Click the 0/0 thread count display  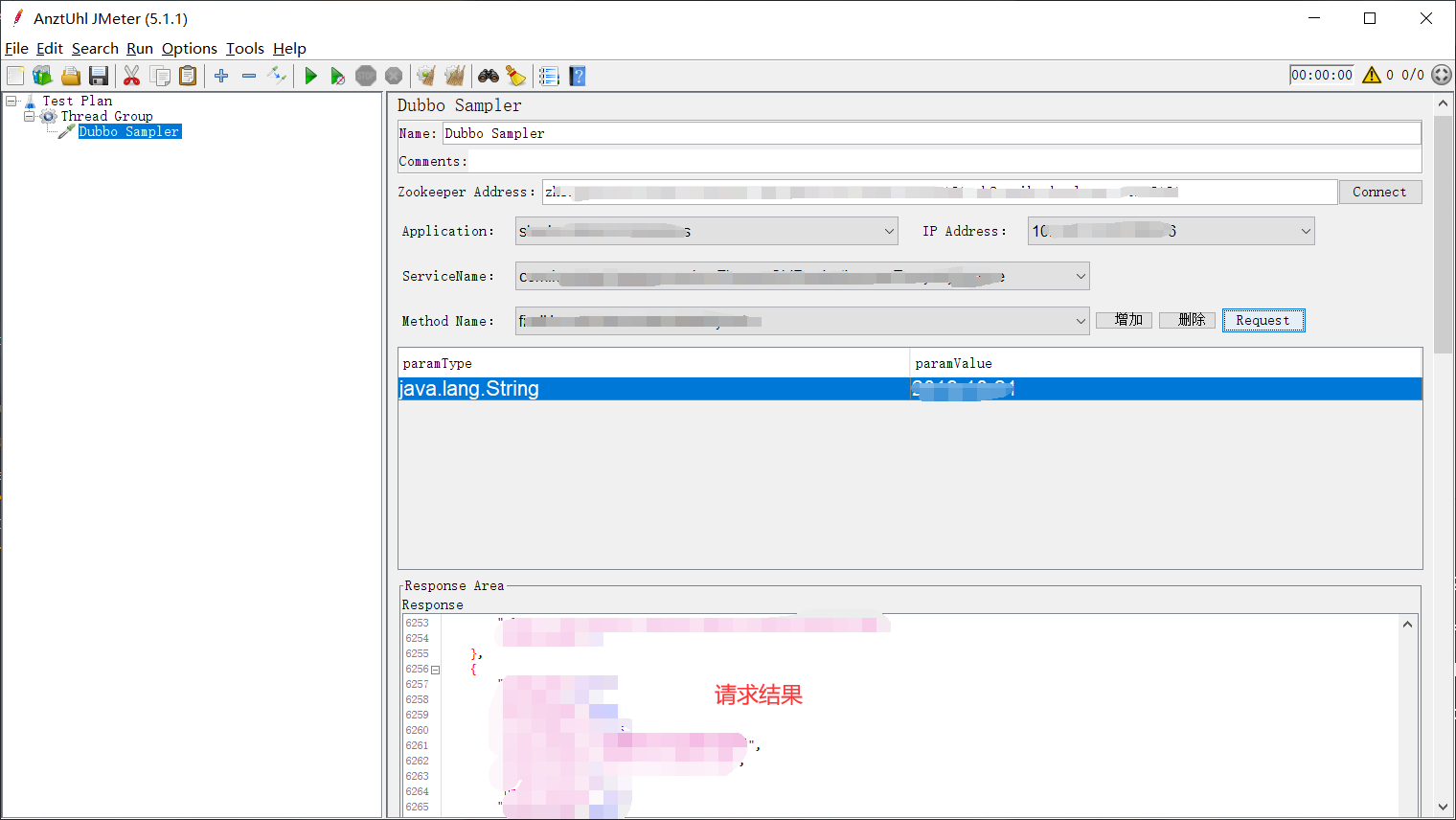1413,75
